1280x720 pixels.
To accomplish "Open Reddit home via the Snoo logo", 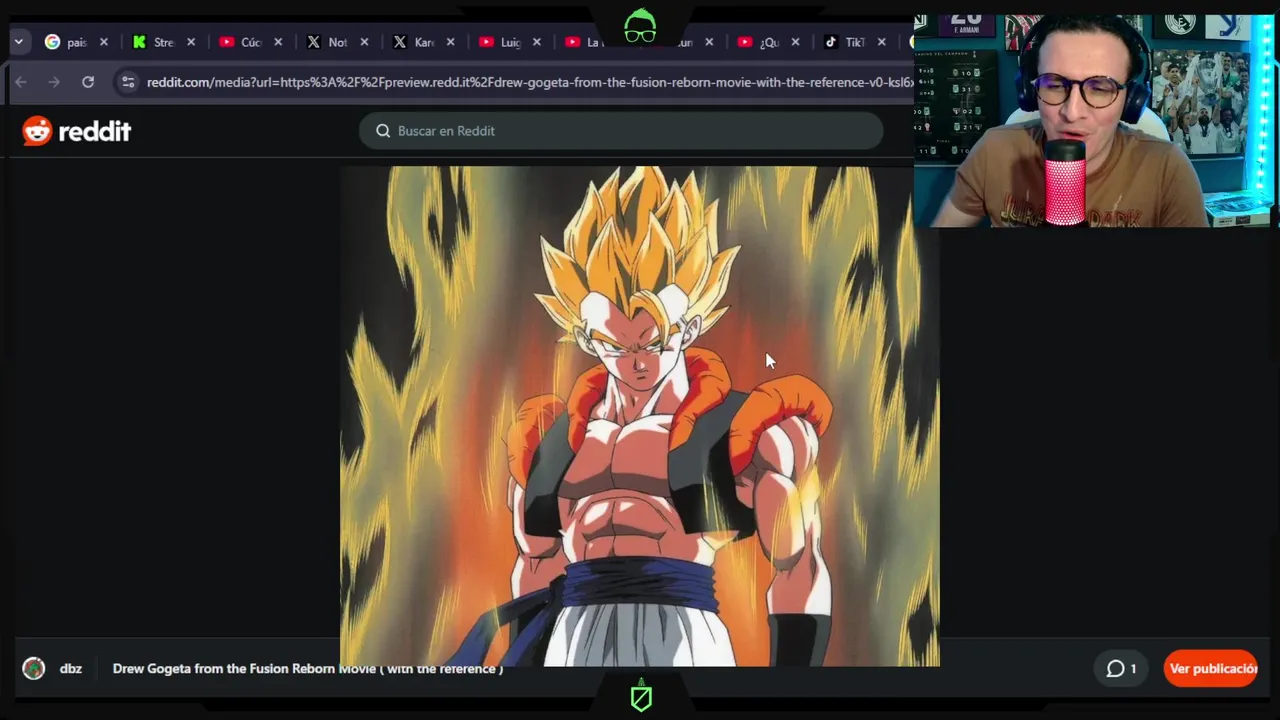I will [x=37, y=131].
